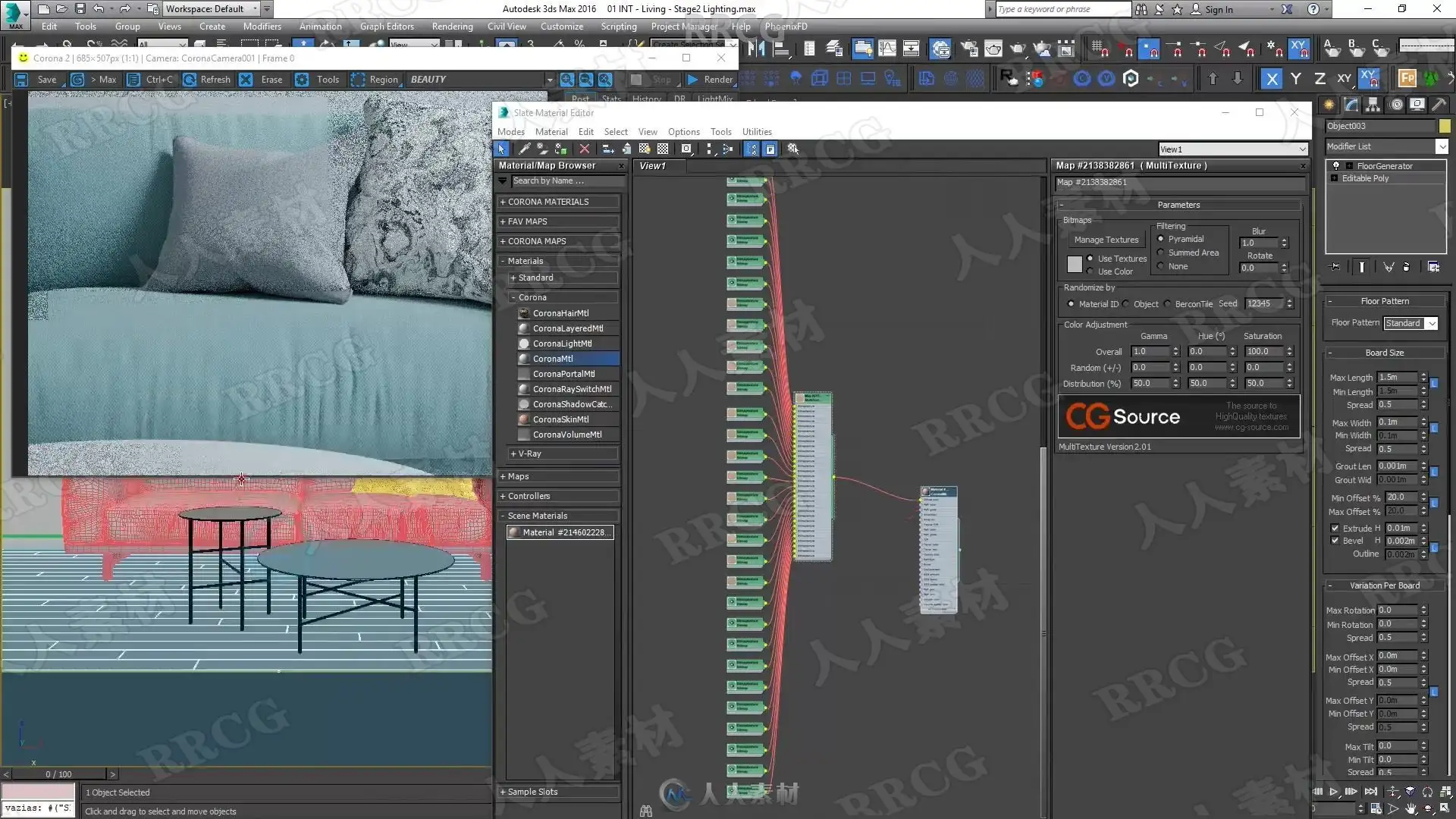
Task: Click the Show Background in Preview checker icon
Action: [663, 149]
